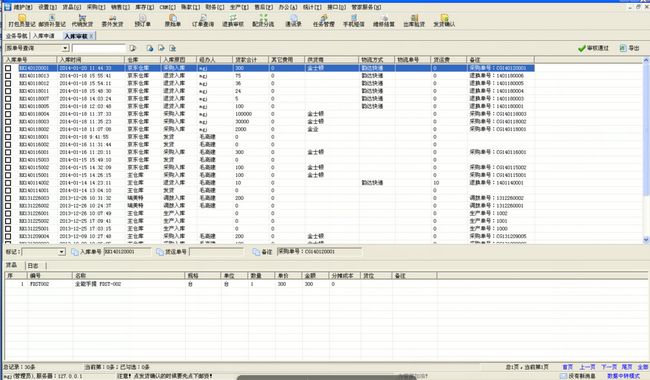Click the 任务管理 toolbar icon
The height and width of the screenshot is (380, 650).
coord(324,20)
